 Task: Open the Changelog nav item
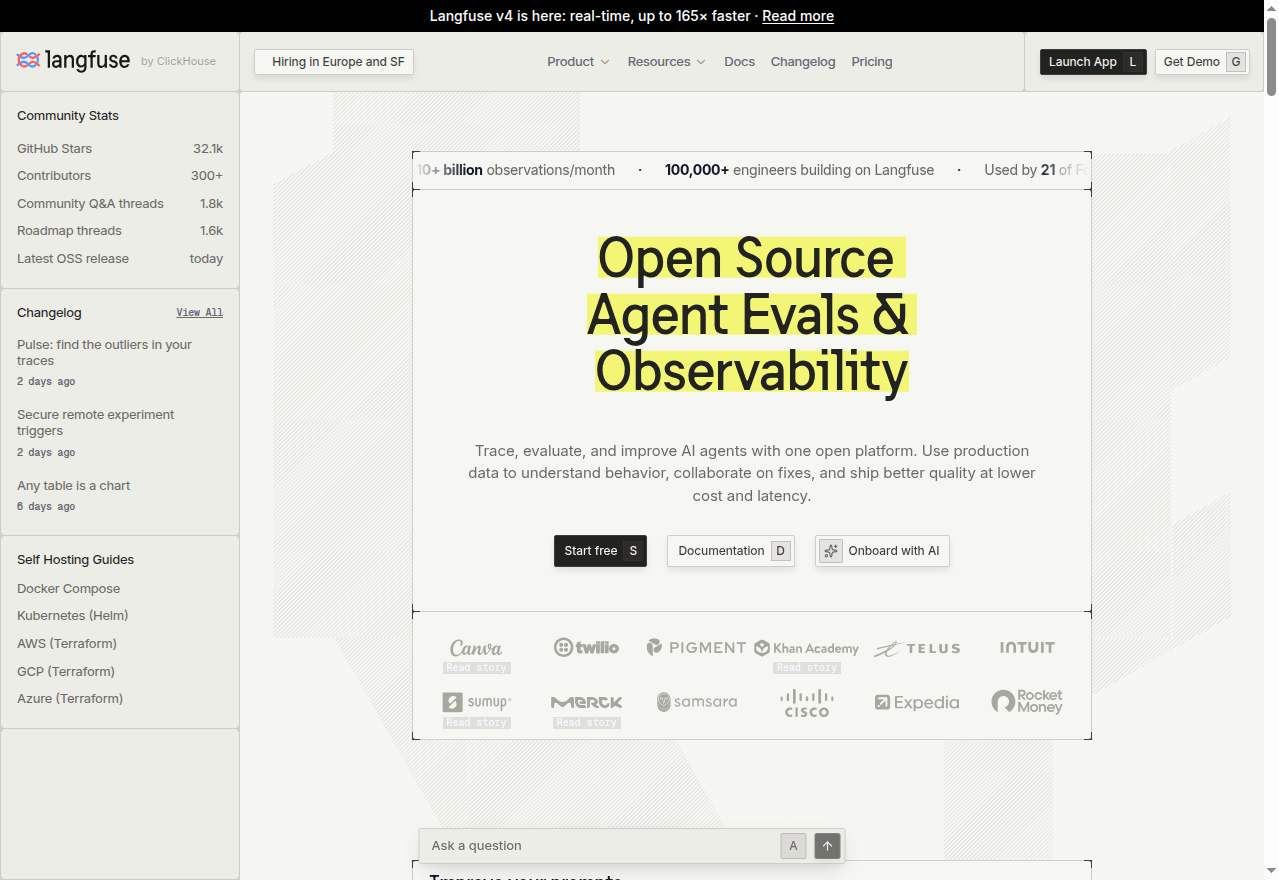[803, 62]
